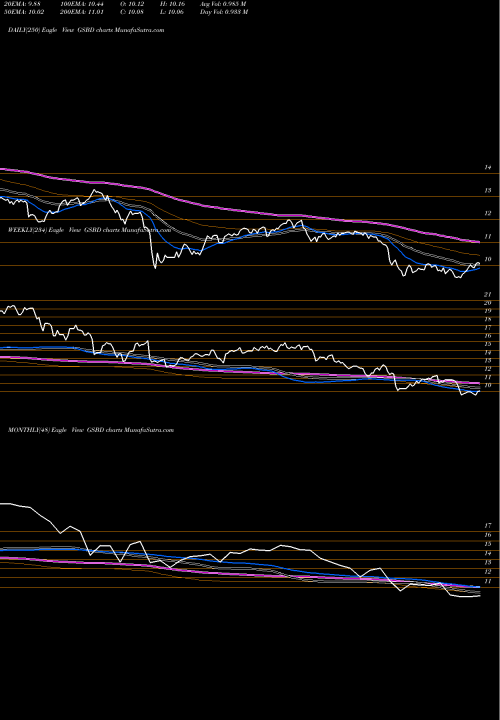Click the WEEKLY Eagle View GSBD chart title

89,230
